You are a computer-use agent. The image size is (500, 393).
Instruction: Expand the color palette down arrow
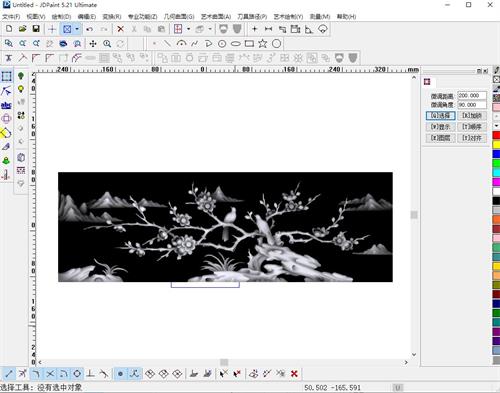496,126
